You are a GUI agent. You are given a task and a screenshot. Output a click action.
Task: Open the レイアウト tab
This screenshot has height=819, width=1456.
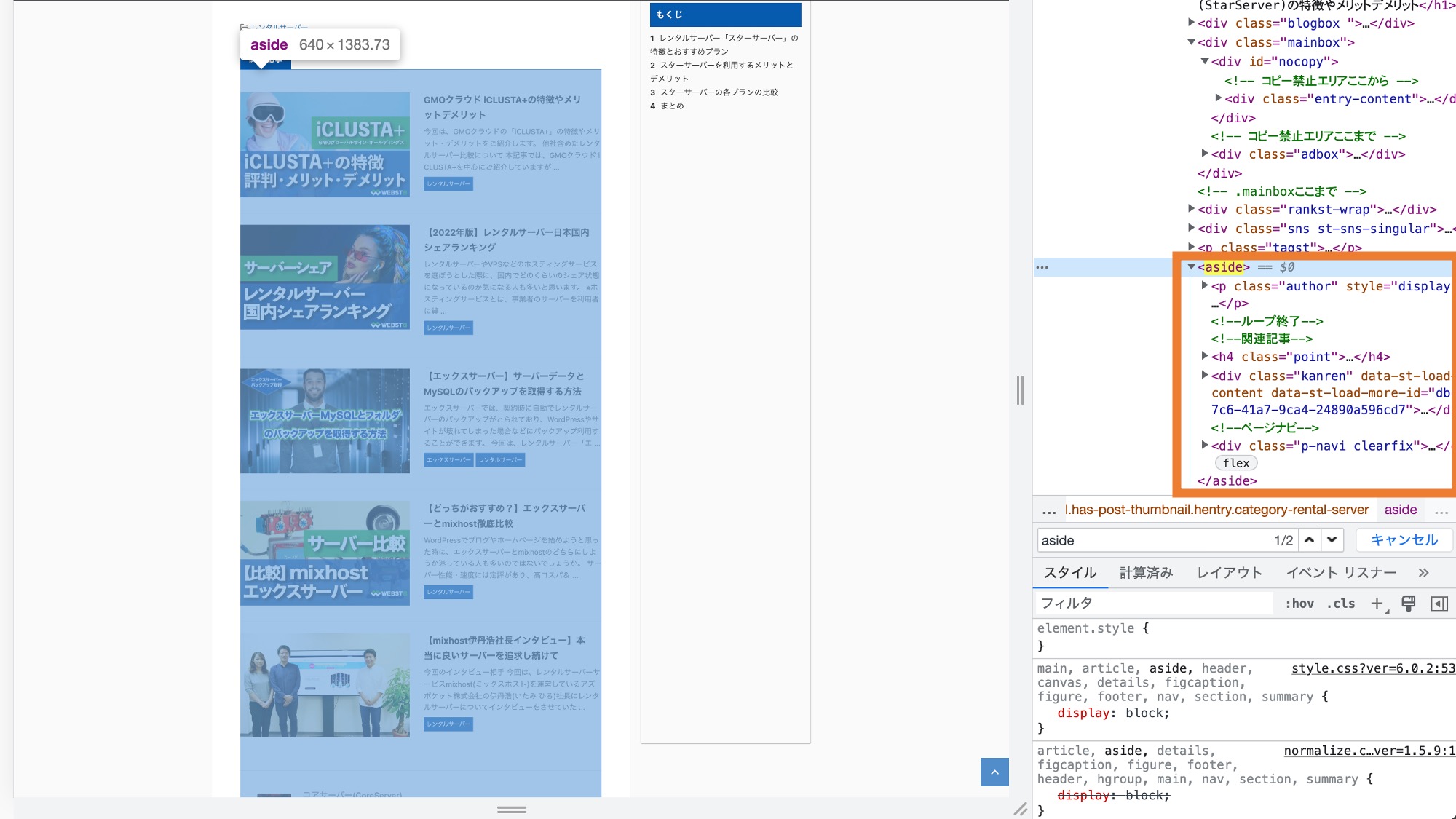pyautogui.click(x=1230, y=573)
